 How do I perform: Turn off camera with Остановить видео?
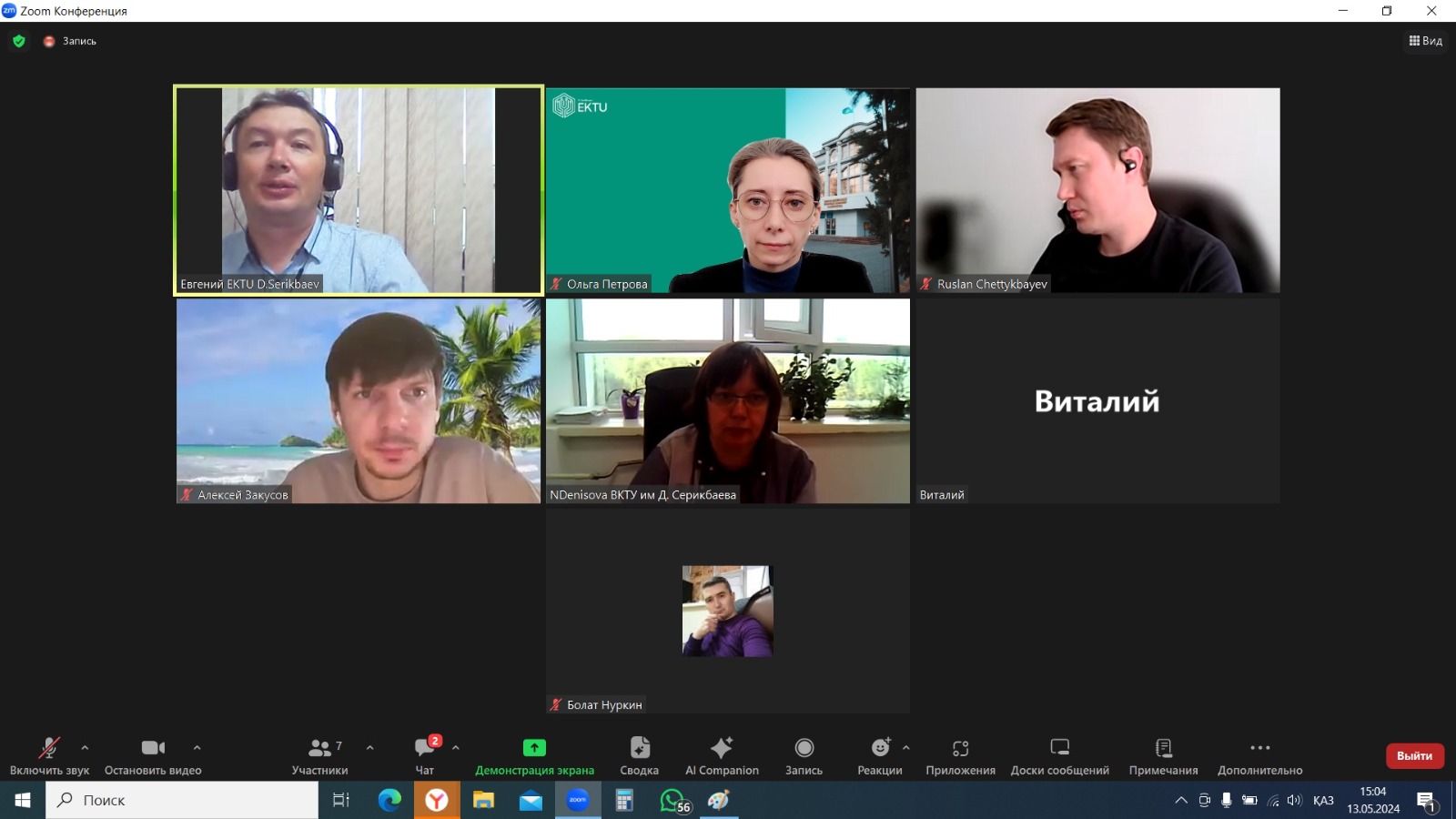tap(153, 755)
